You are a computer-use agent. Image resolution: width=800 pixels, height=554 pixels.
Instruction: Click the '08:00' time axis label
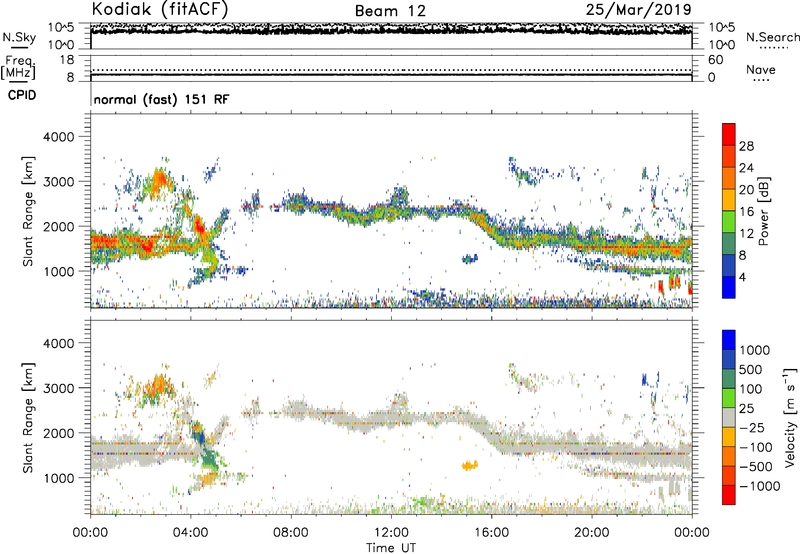(291, 533)
